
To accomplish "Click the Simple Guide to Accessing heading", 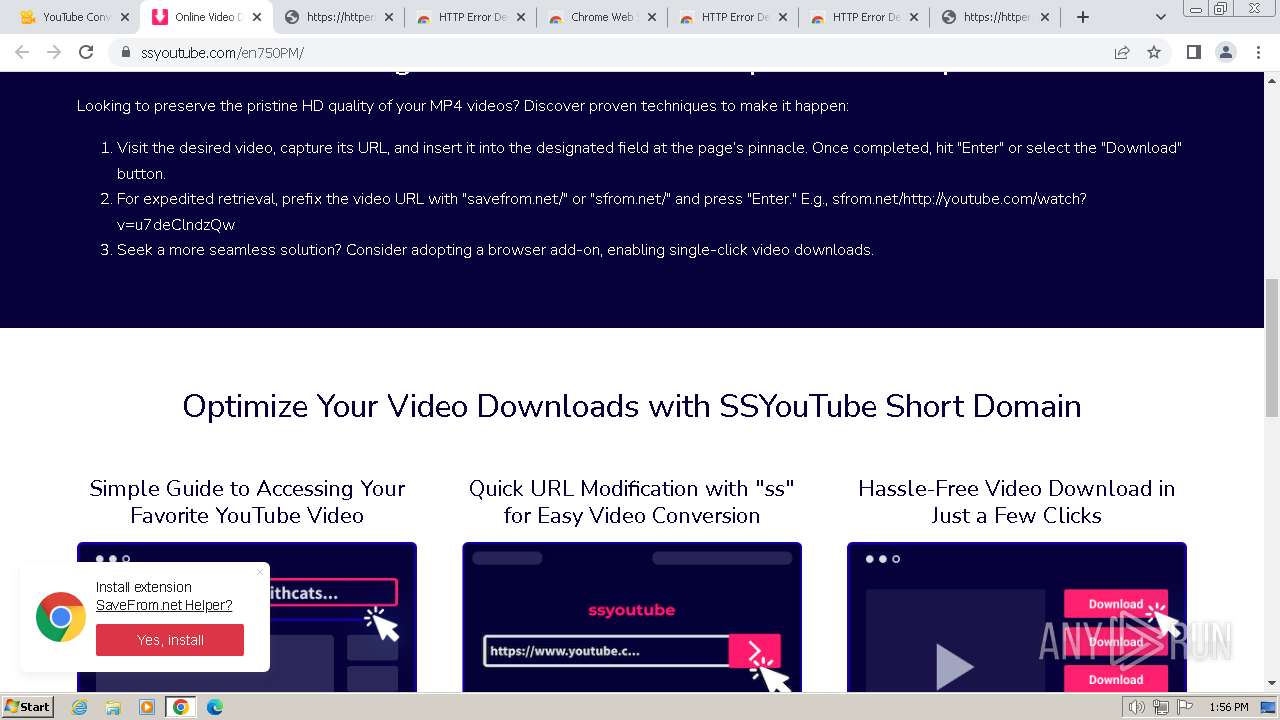I will [x=247, y=502].
